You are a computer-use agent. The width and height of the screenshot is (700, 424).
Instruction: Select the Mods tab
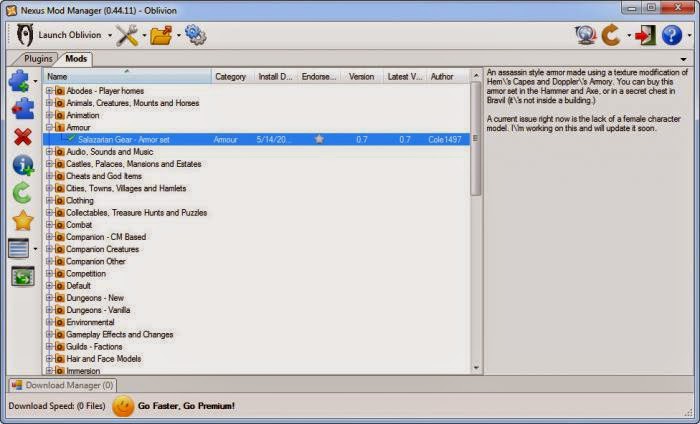[x=76, y=58]
